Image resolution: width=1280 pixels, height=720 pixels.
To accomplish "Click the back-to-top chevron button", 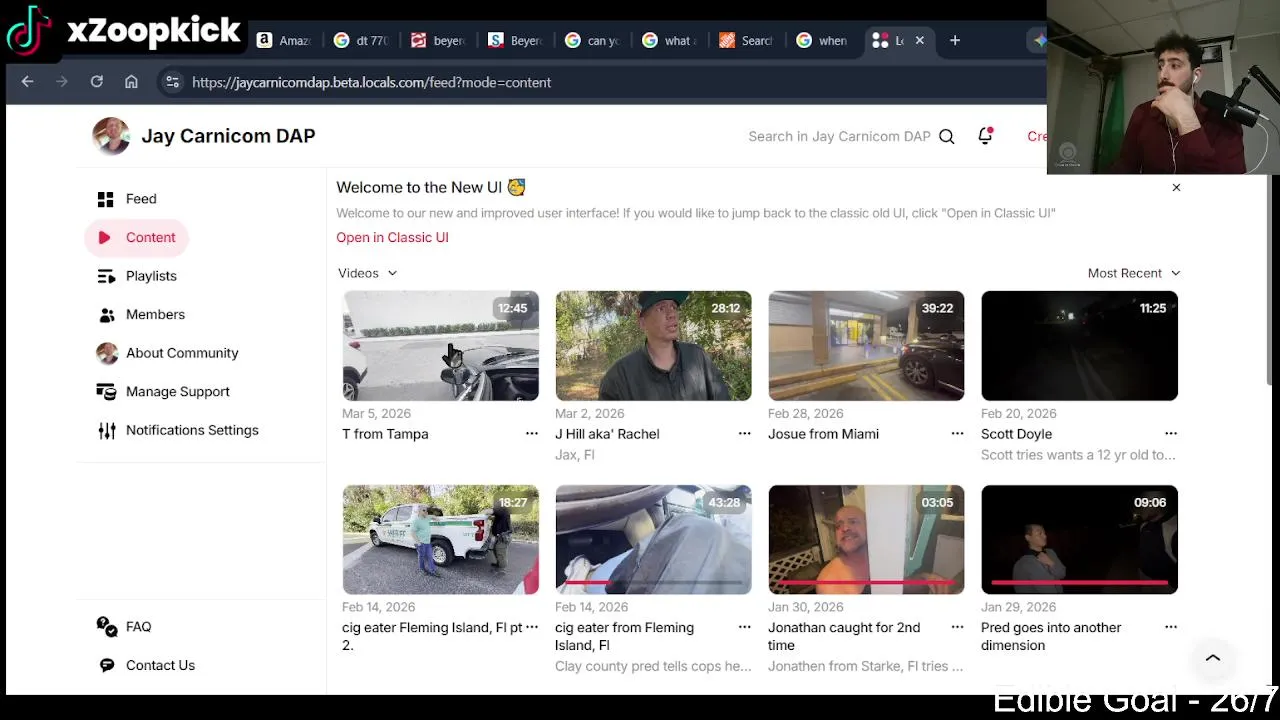I will [x=1213, y=658].
